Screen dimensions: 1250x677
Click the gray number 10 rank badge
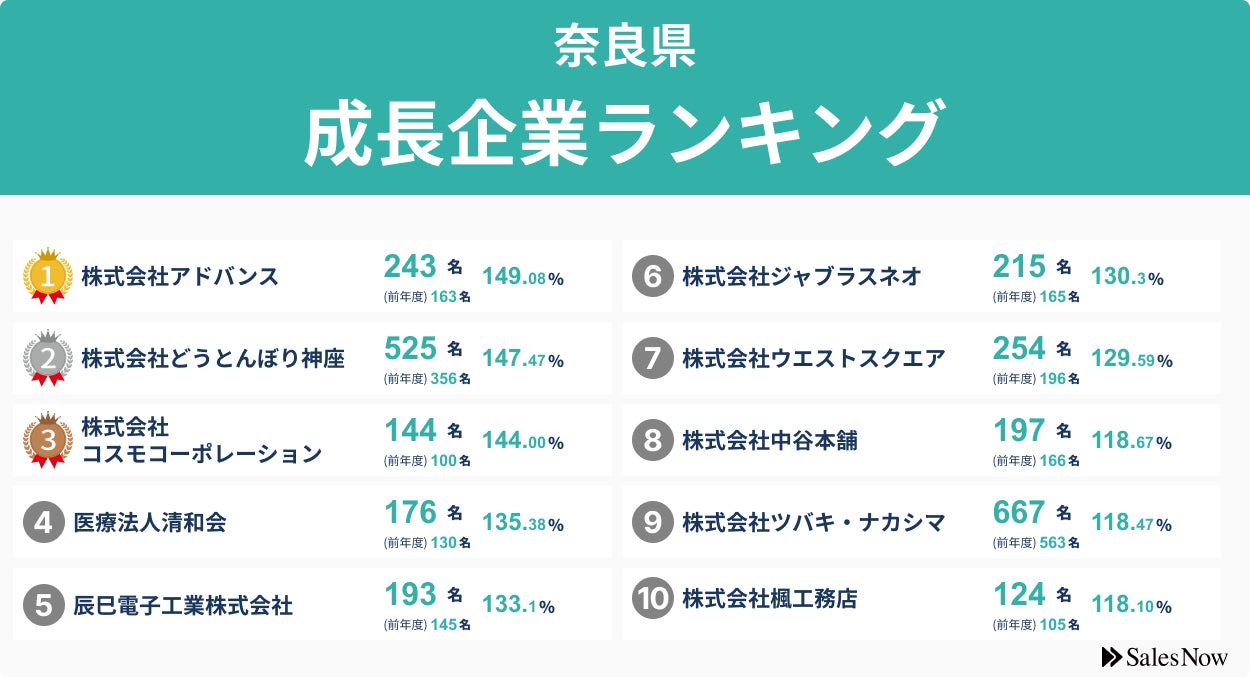(x=653, y=599)
